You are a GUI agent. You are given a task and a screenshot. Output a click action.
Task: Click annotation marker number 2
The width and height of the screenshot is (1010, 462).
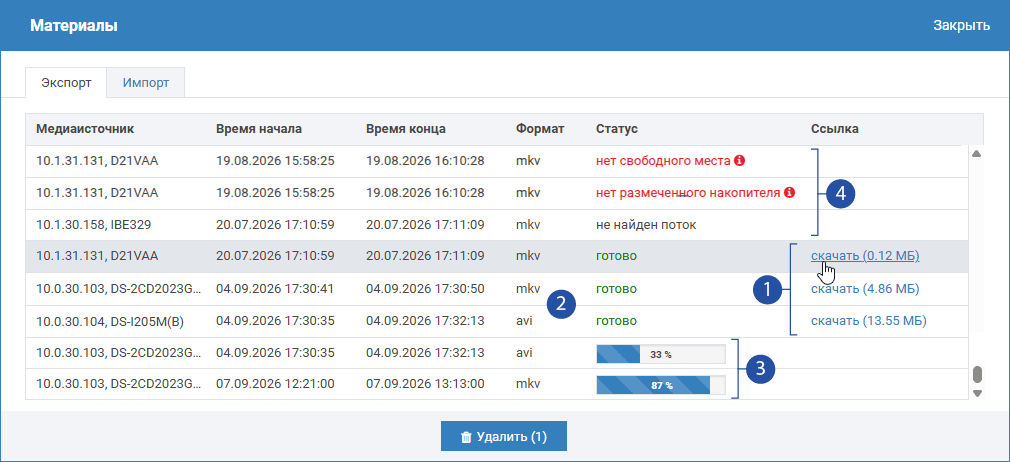click(560, 304)
